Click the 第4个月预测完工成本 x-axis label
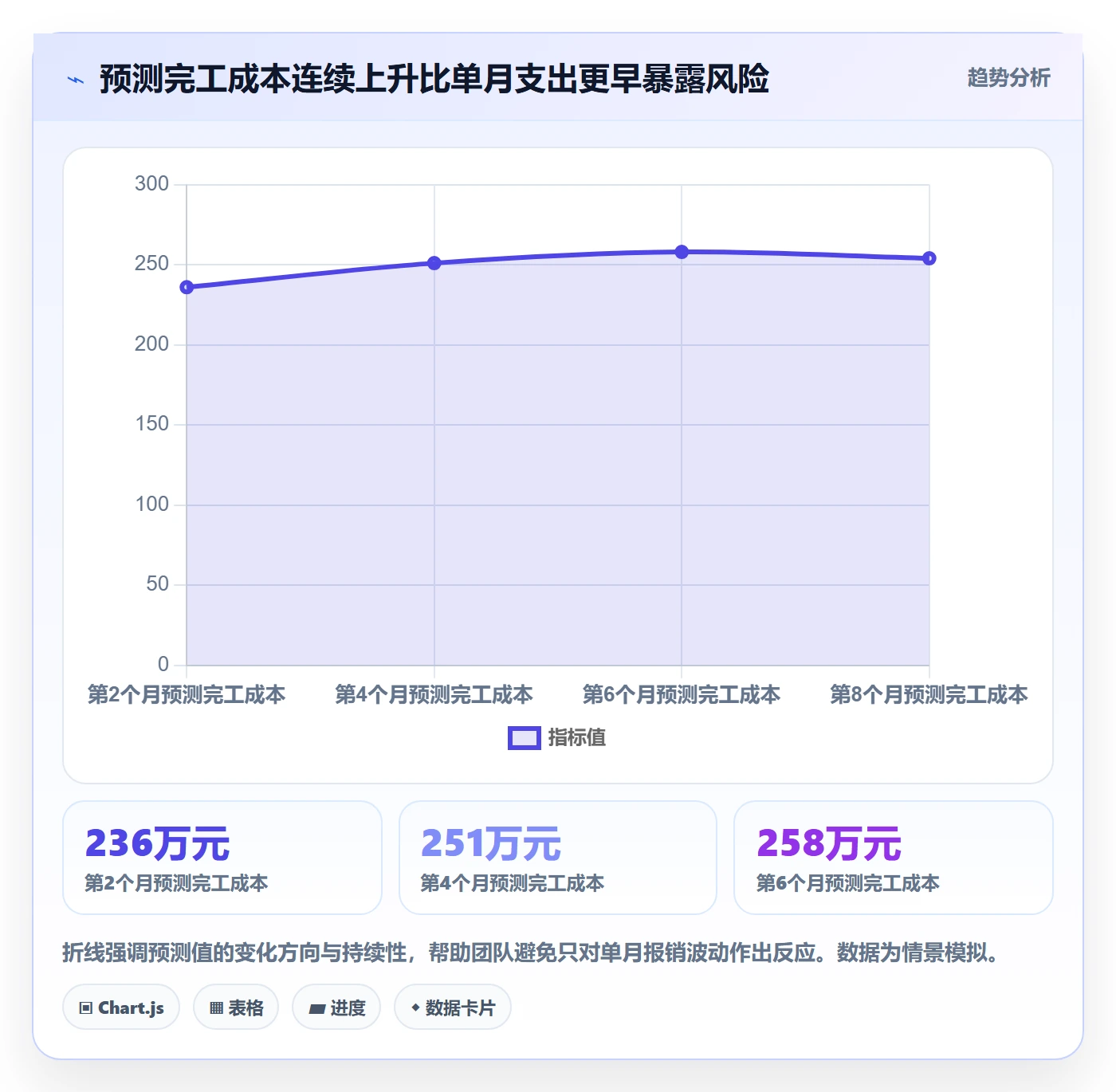 coord(434,694)
